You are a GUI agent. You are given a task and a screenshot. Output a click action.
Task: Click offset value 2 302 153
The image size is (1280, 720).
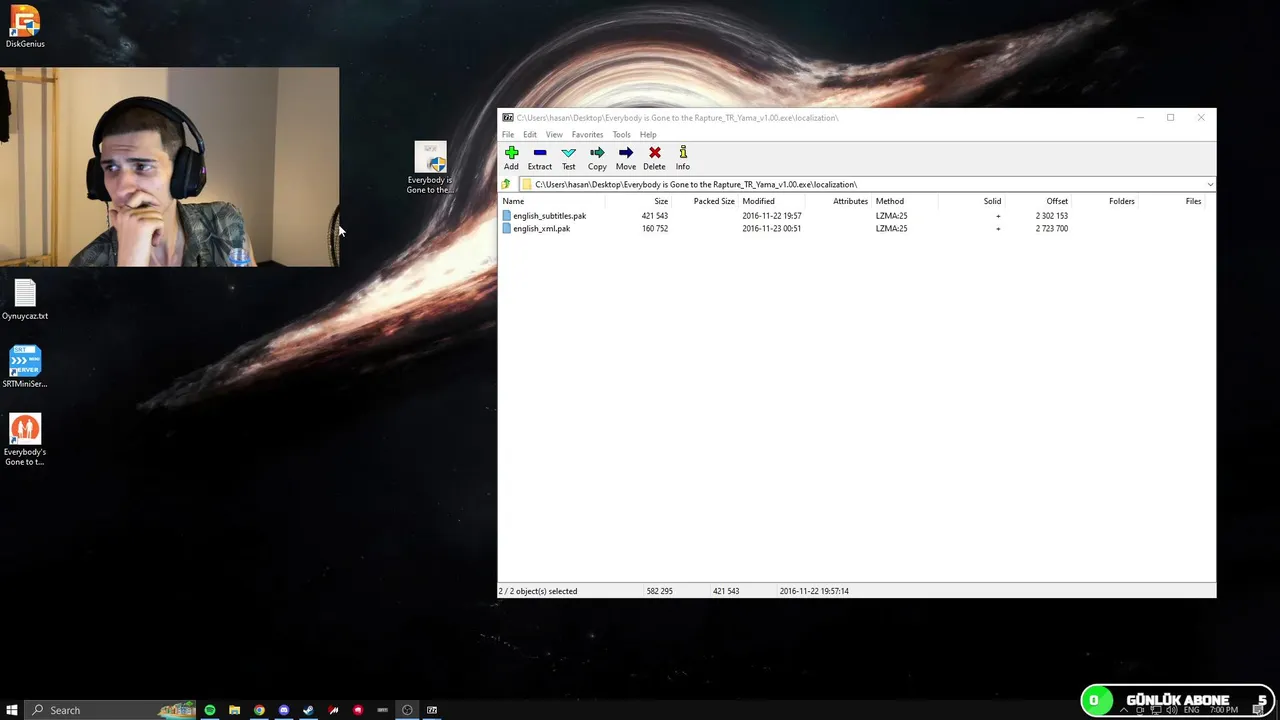(1051, 216)
